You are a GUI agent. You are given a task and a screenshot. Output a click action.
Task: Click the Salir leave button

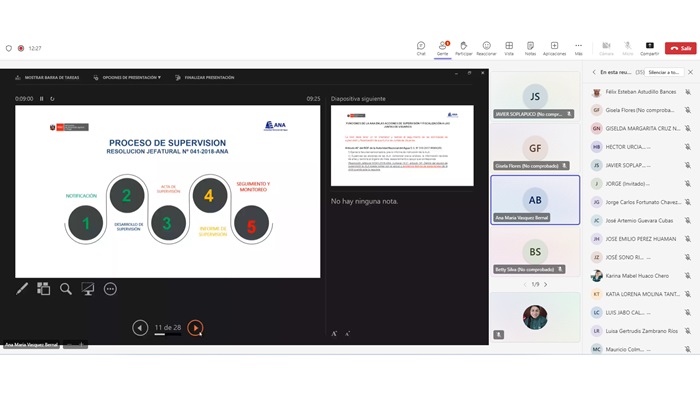680,48
